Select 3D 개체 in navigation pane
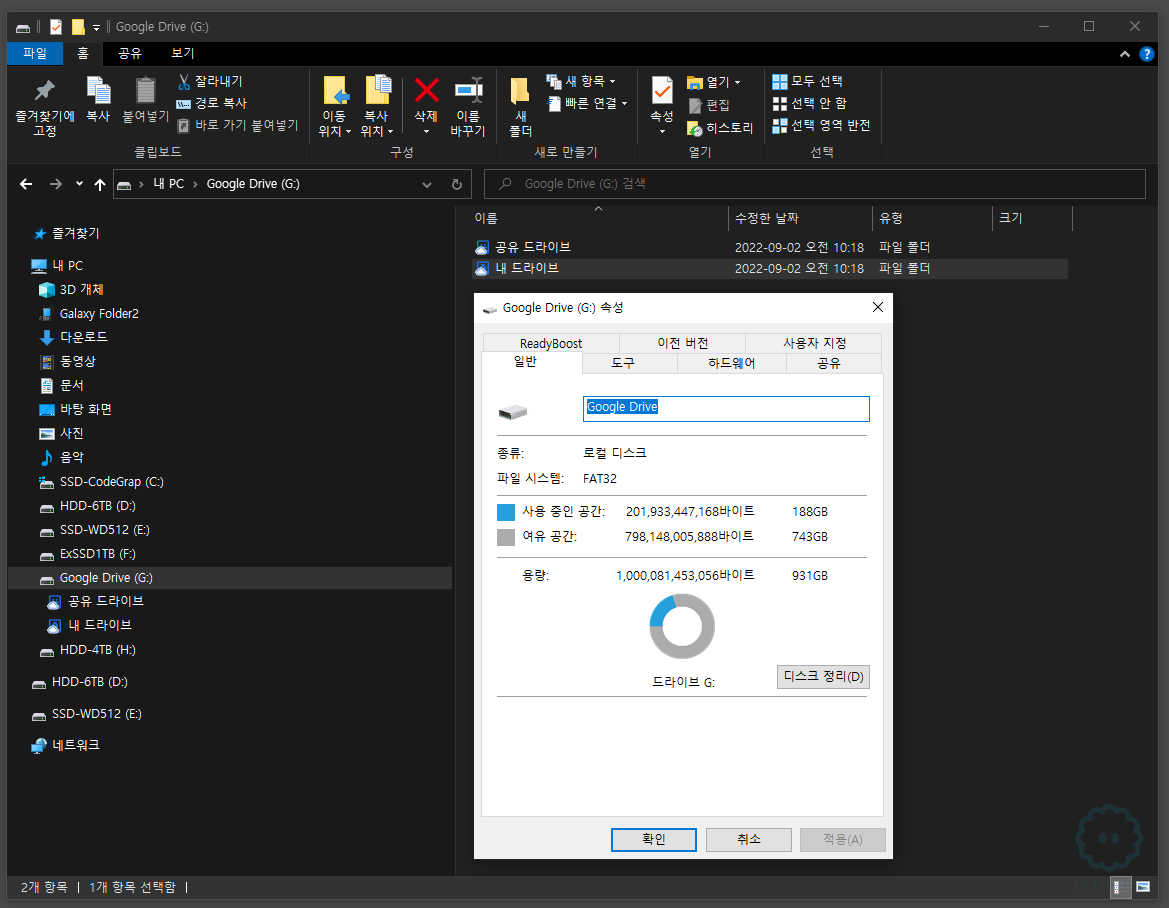The height and width of the screenshot is (908, 1169). (x=81, y=289)
